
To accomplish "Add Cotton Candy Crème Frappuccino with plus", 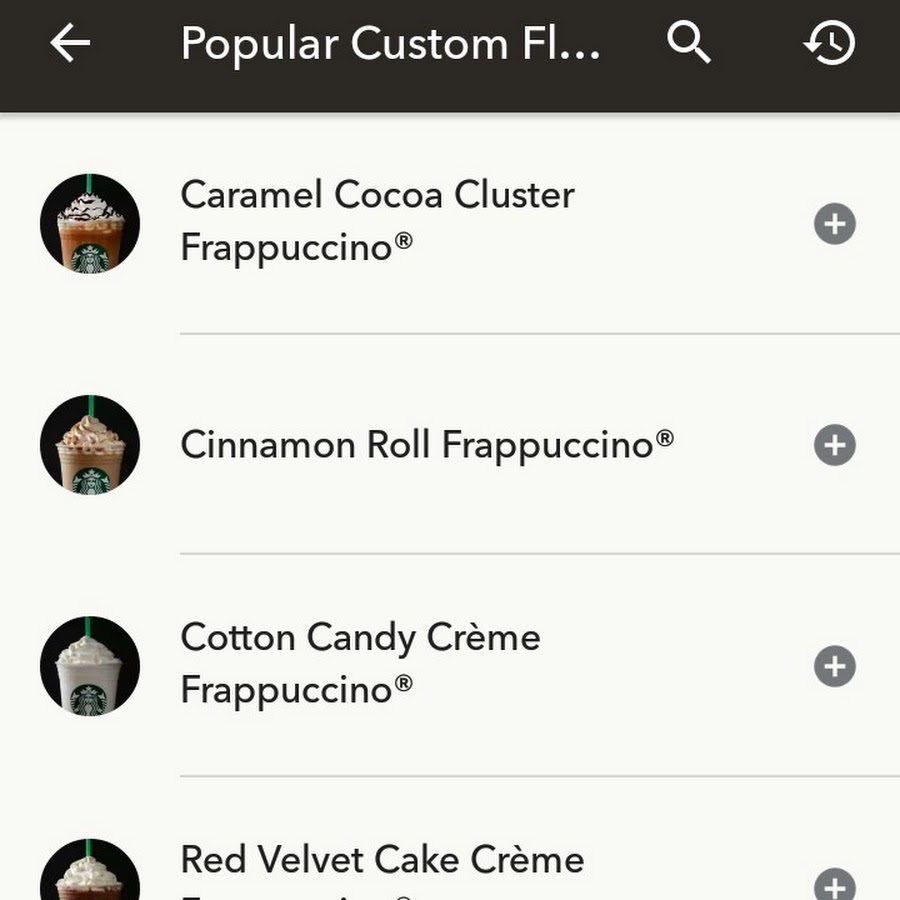I will click(x=835, y=666).
